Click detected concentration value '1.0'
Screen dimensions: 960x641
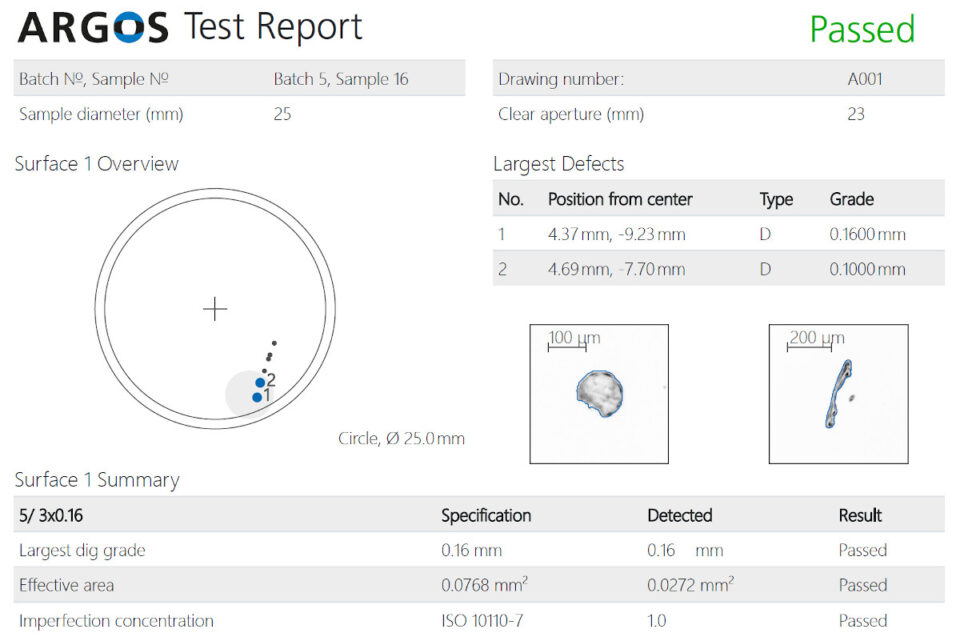(657, 621)
